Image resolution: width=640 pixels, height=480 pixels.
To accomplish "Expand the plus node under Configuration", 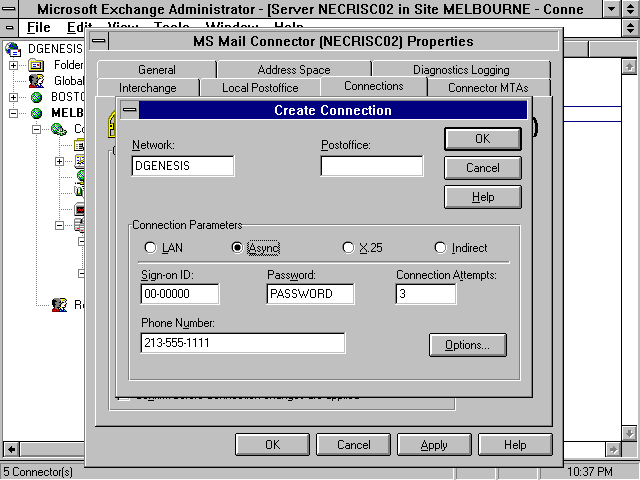I will [60, 161].
